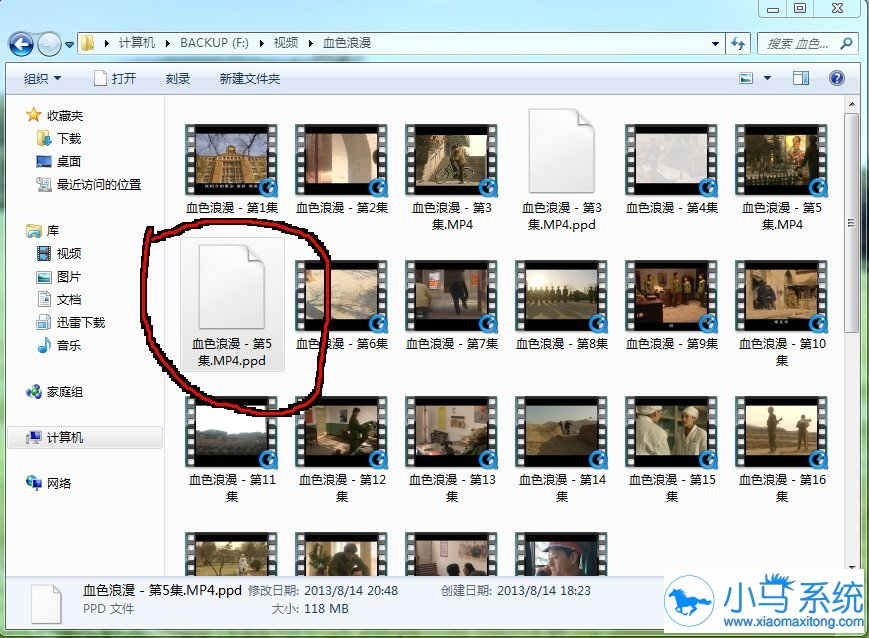Click 打开 in the toolbar

coord(115,79)
